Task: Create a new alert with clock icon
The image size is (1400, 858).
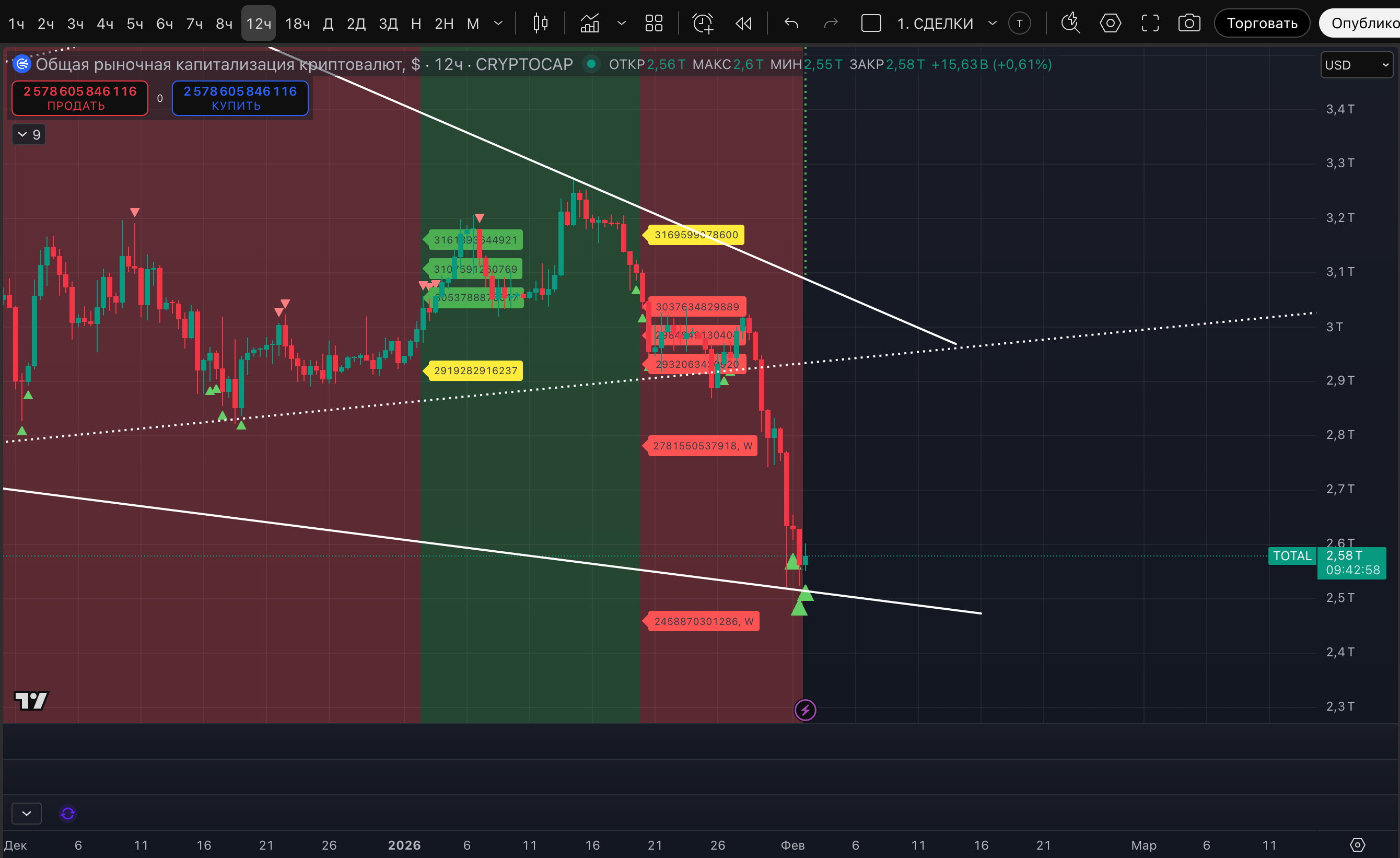Action: pyautogui.click(x=703, y=24)
